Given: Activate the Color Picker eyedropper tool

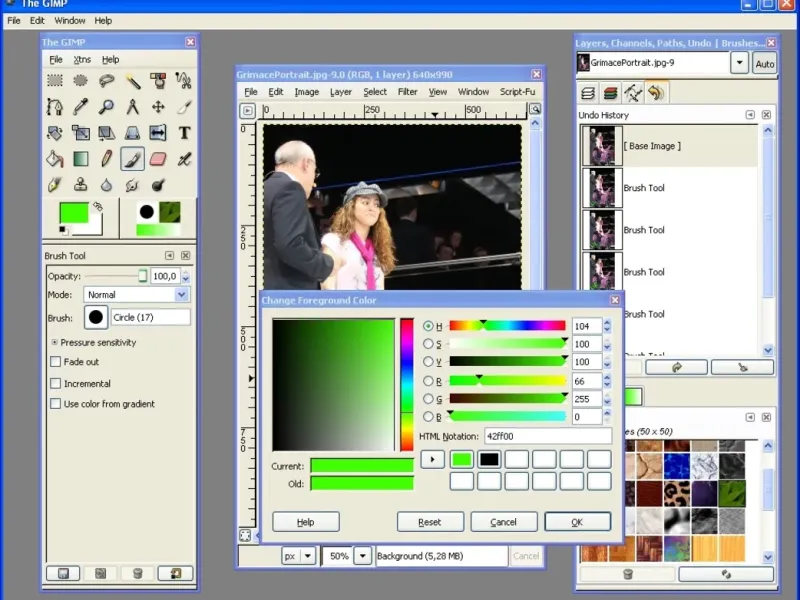Looking at the screenshot, I should [x=80, y=107].
